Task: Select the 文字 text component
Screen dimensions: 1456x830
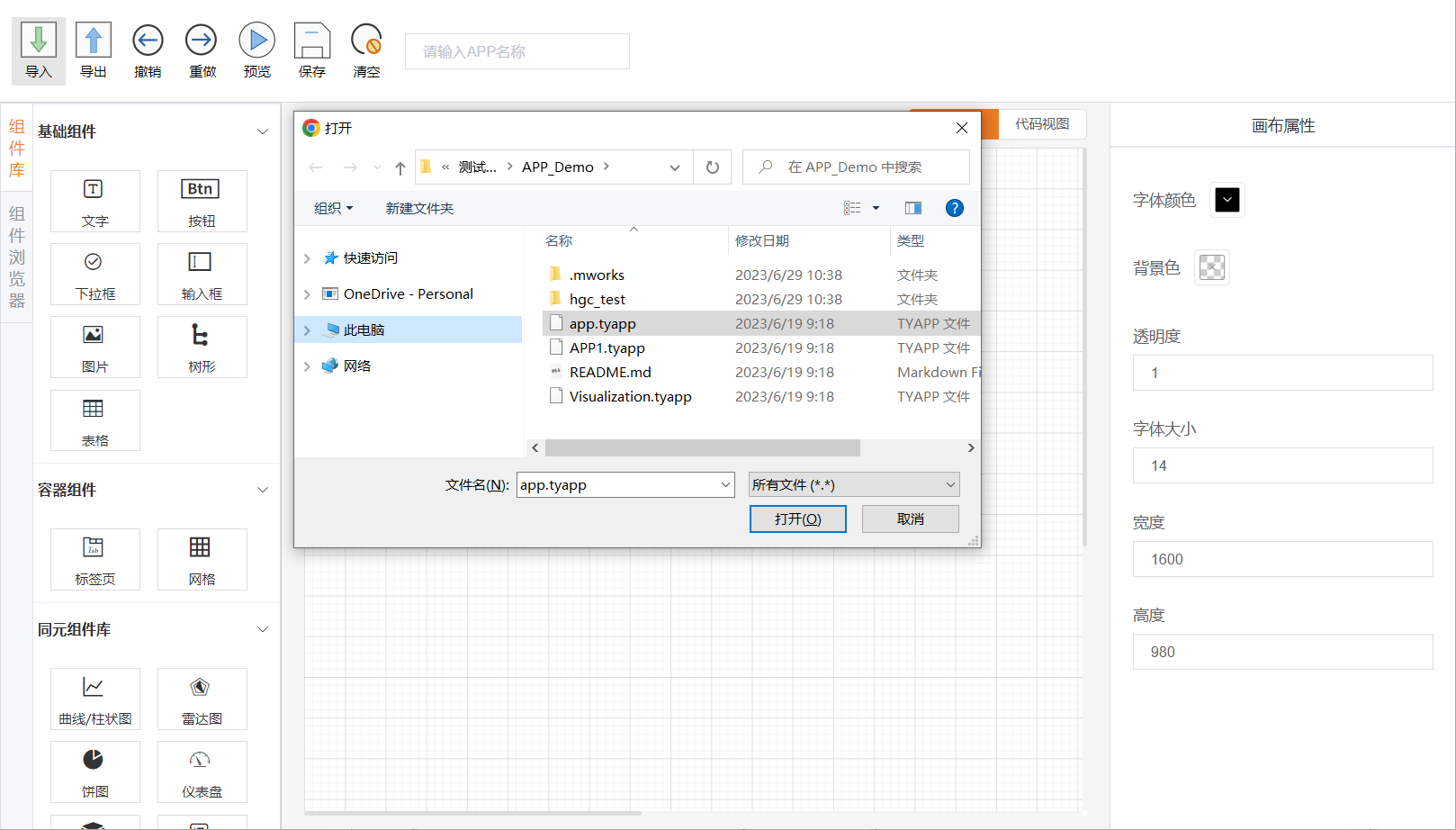Action: pos(95,202)
